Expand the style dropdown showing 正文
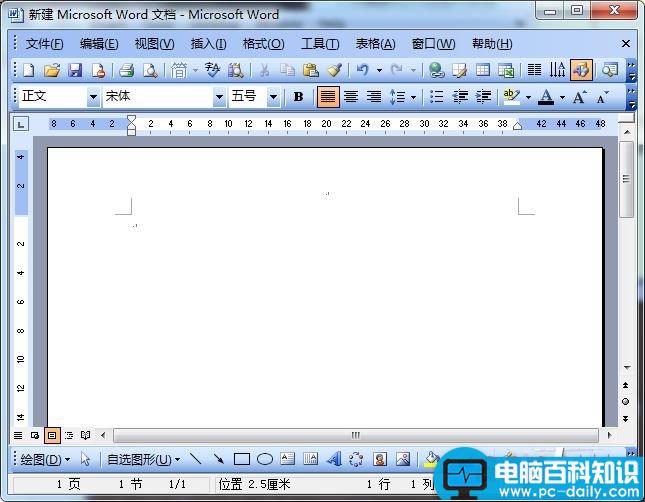 (x=93, y=97)
